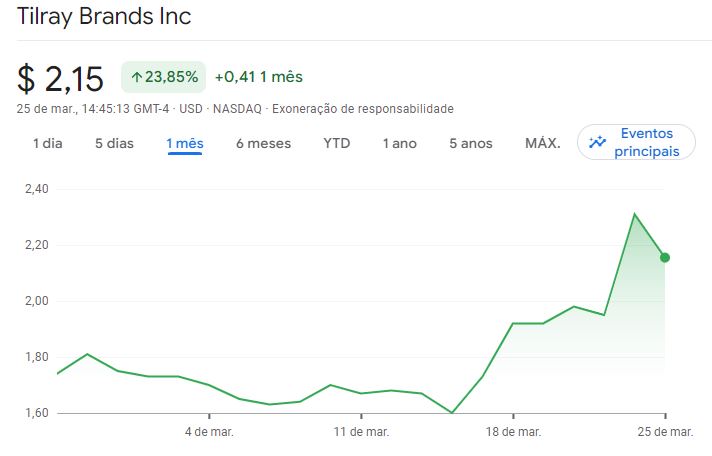Select the 5 dias time range

pos(114,143)
